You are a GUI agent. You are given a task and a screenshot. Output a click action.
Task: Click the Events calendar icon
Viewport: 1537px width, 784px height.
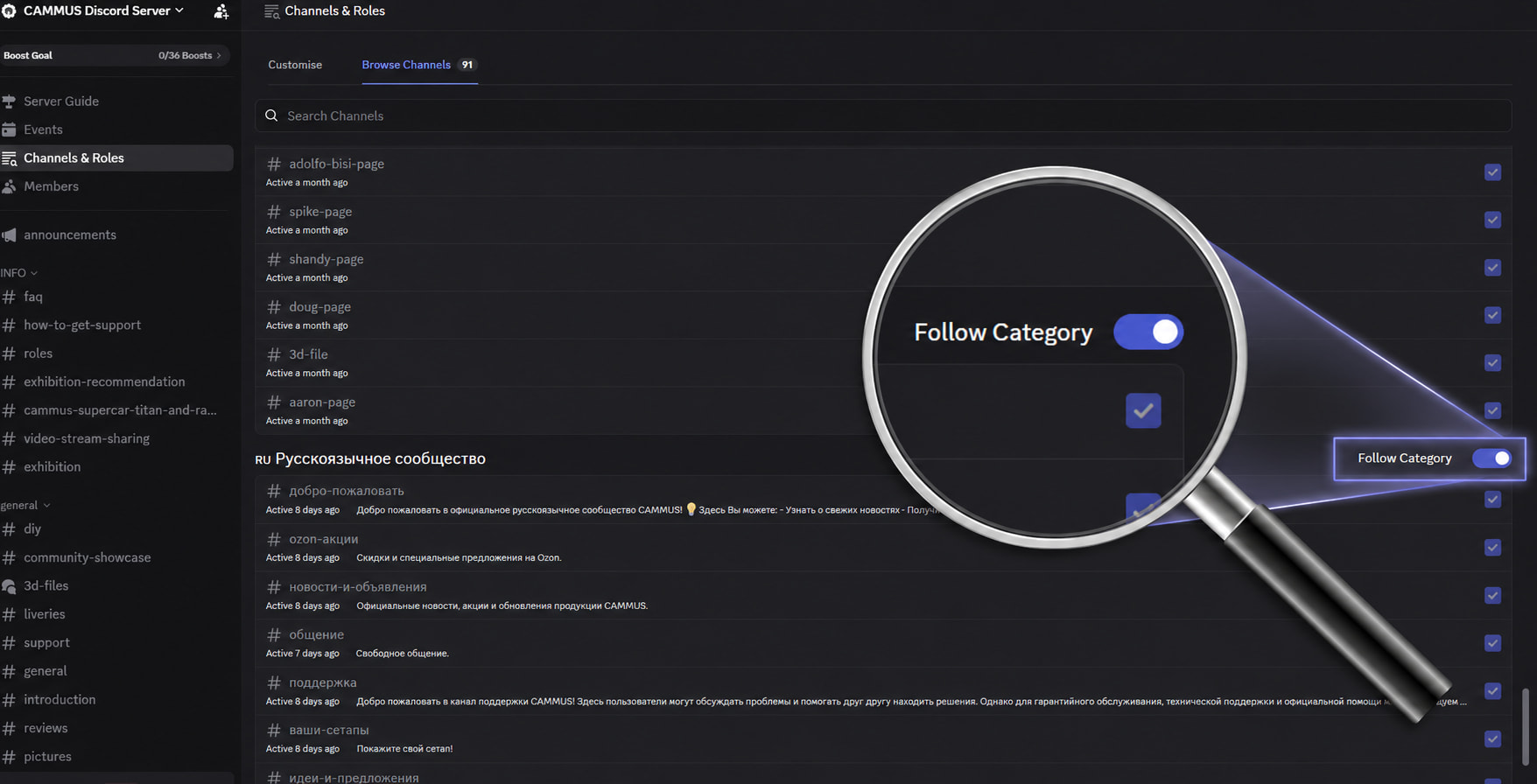tap(9, 129)
